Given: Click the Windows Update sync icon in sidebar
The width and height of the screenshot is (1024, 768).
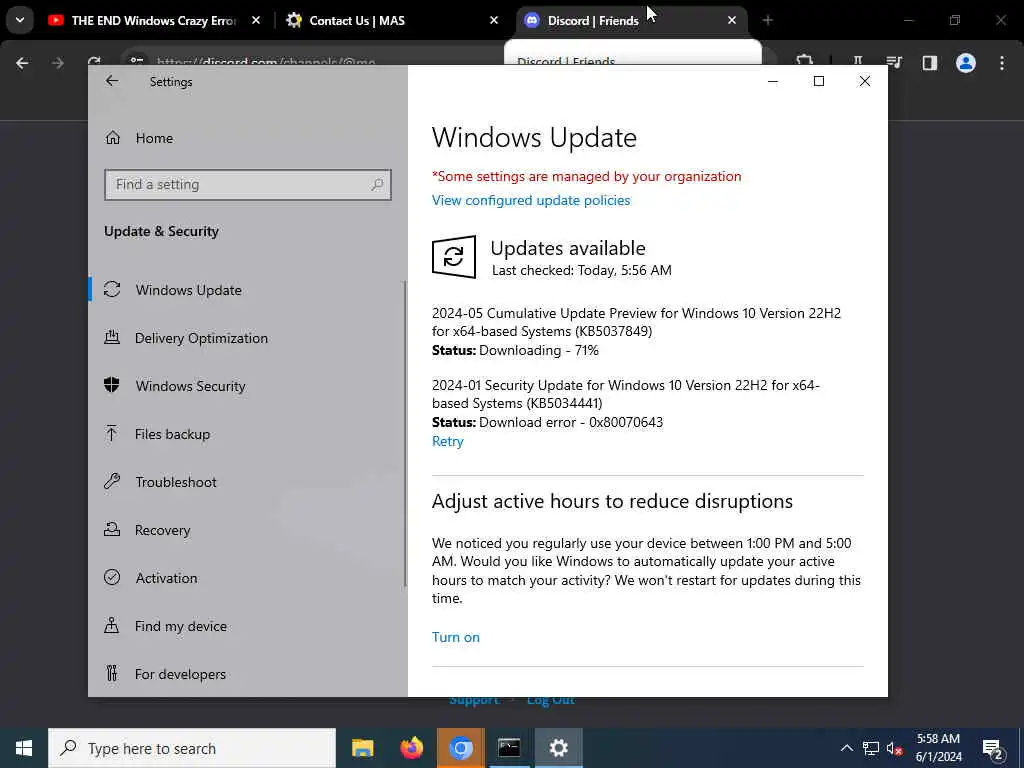Looking at the screenshot, I should pyautogui.click(x=112, y=289).
